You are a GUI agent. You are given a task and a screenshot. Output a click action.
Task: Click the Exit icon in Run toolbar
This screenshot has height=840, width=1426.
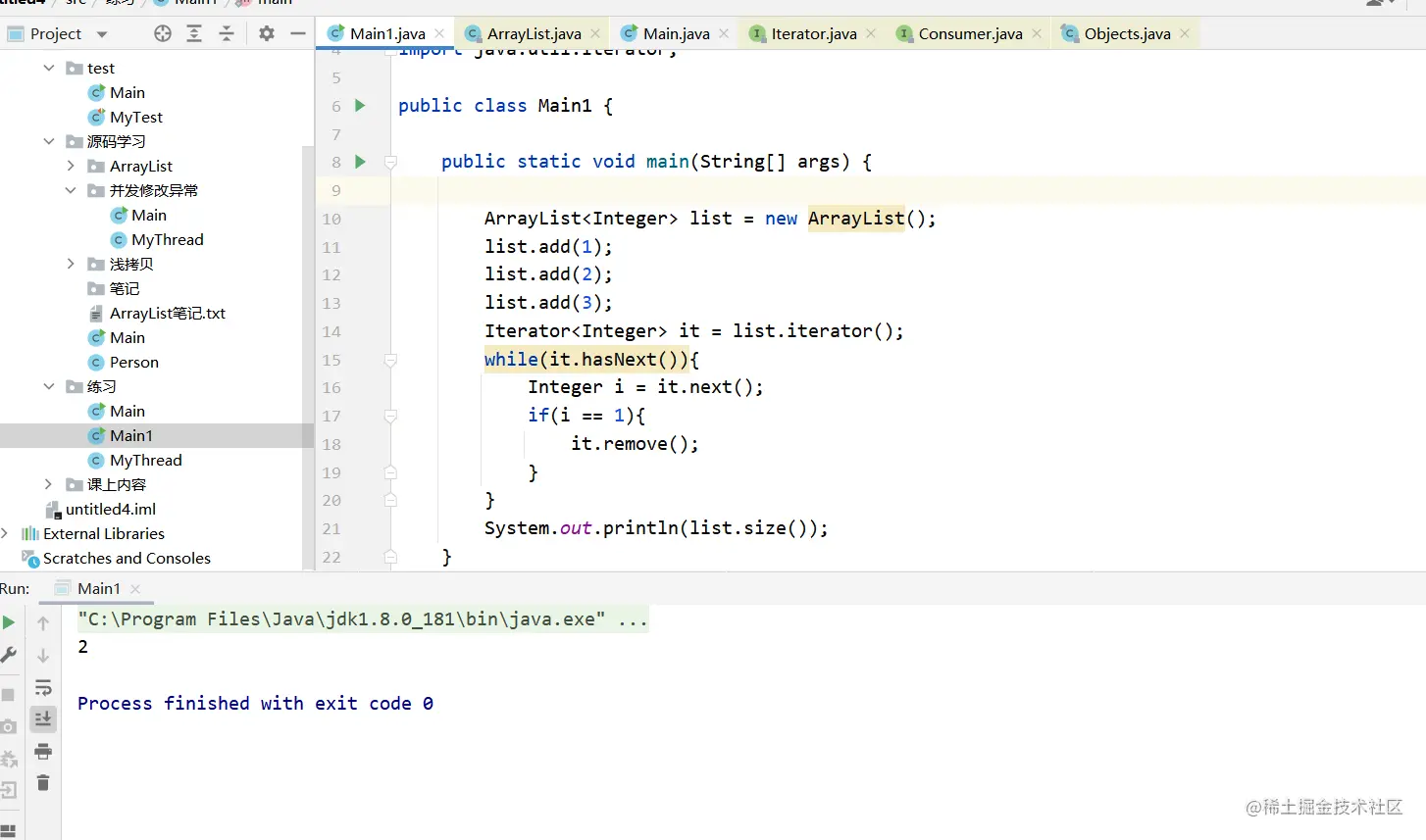coord(8,790)
